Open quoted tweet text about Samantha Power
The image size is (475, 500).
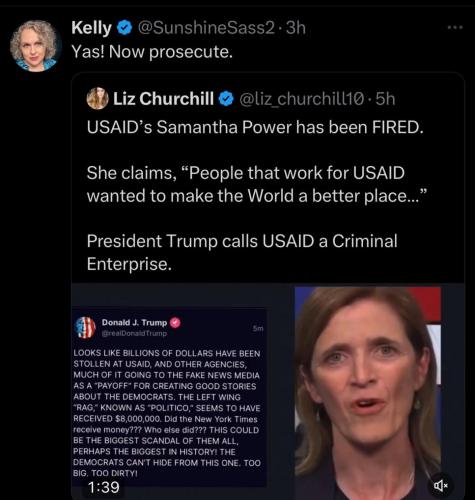click(255, 195)
